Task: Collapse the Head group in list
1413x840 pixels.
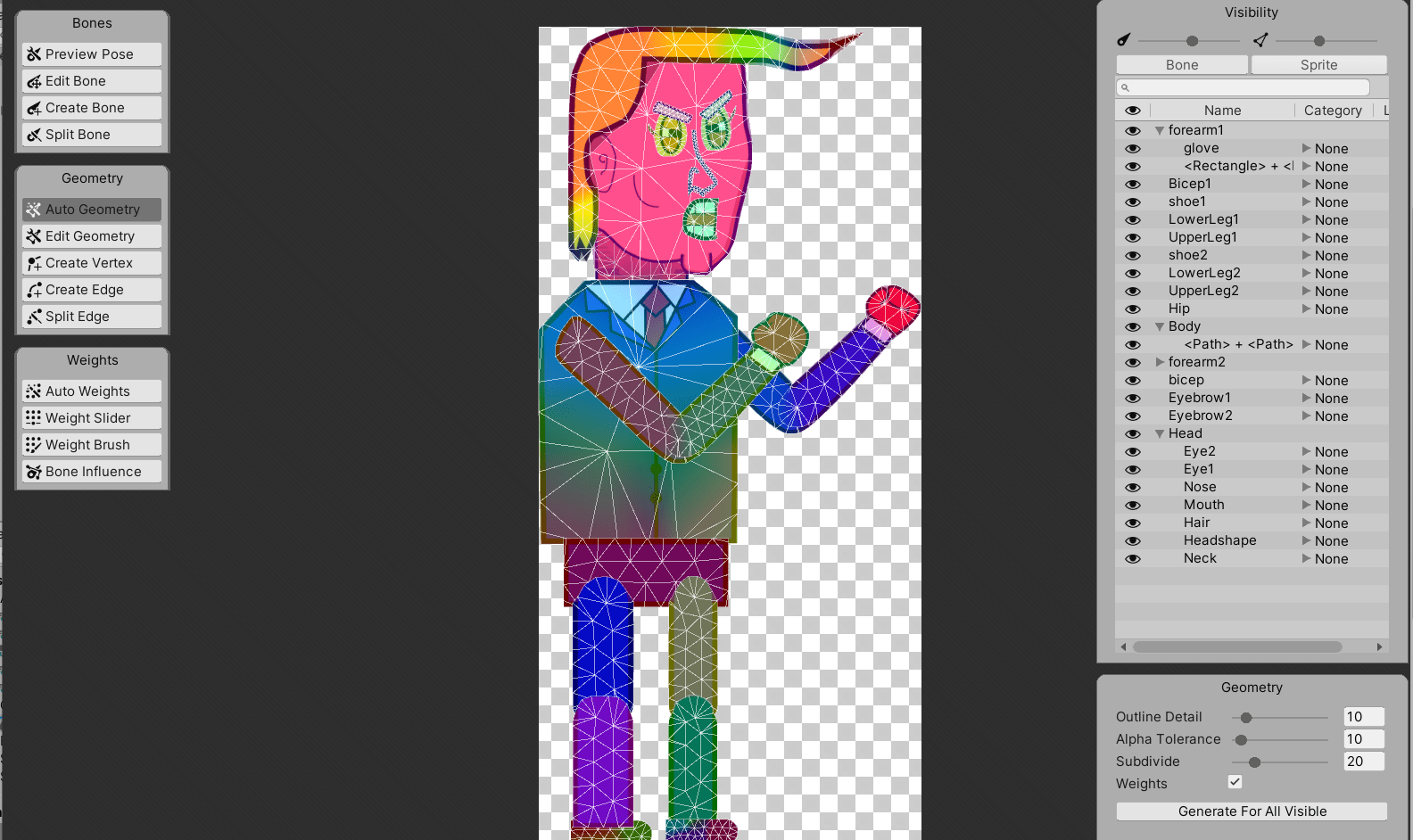Action: [x=1160, y=434]
